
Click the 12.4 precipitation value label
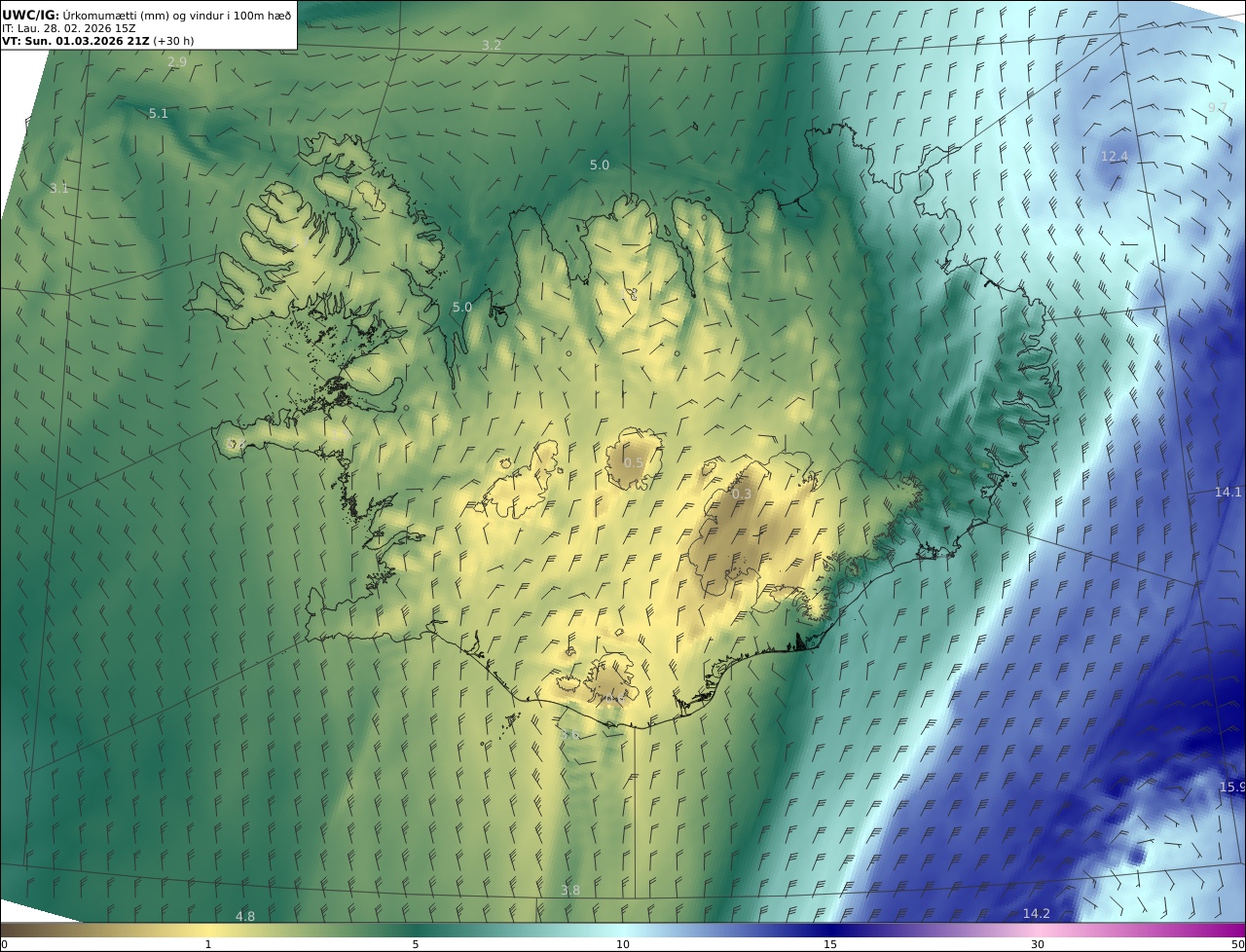(x=1114, y=157)
